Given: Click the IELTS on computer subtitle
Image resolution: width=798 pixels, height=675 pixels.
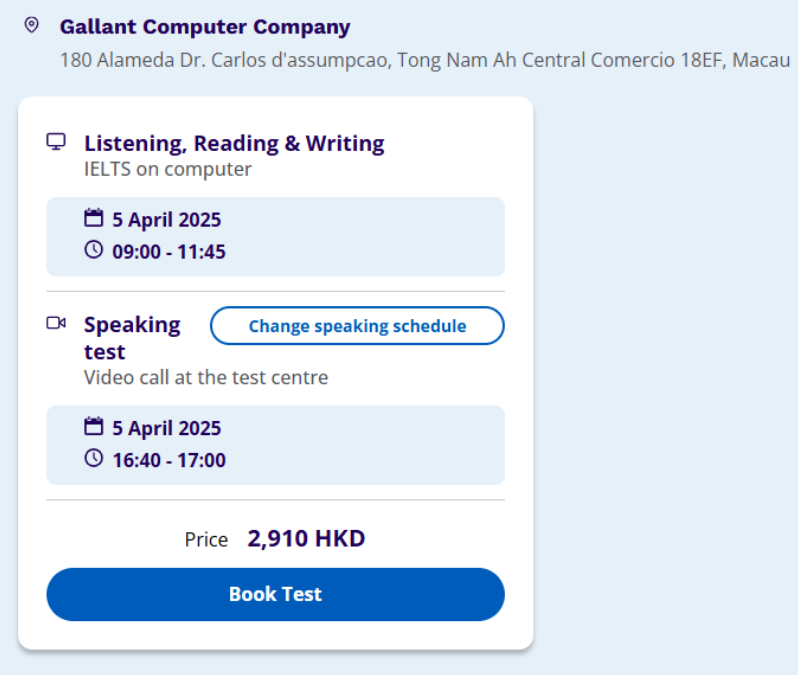Looking at the screenshot, I should coord(167,169).
